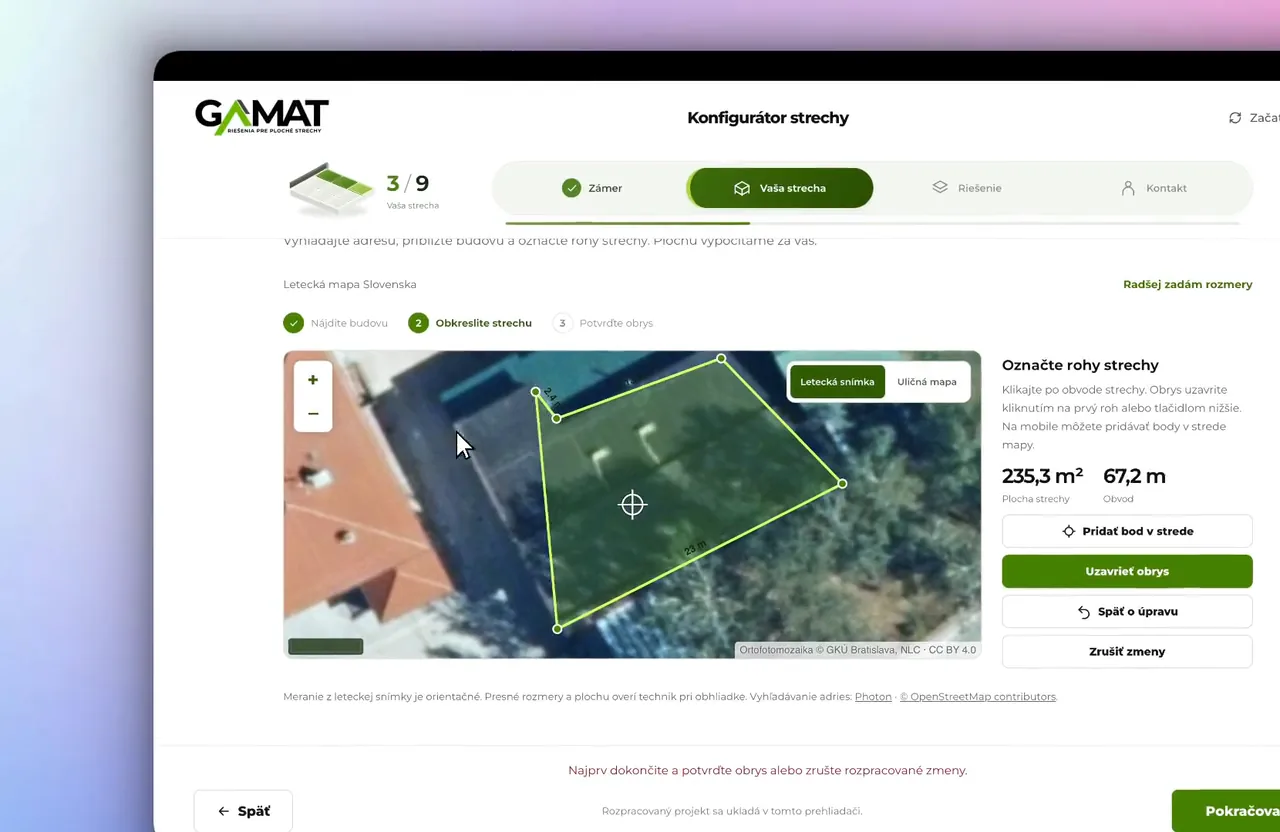The image size is (1280, 832).
Task: Click the Späť back button
Action: pos(243,811)
